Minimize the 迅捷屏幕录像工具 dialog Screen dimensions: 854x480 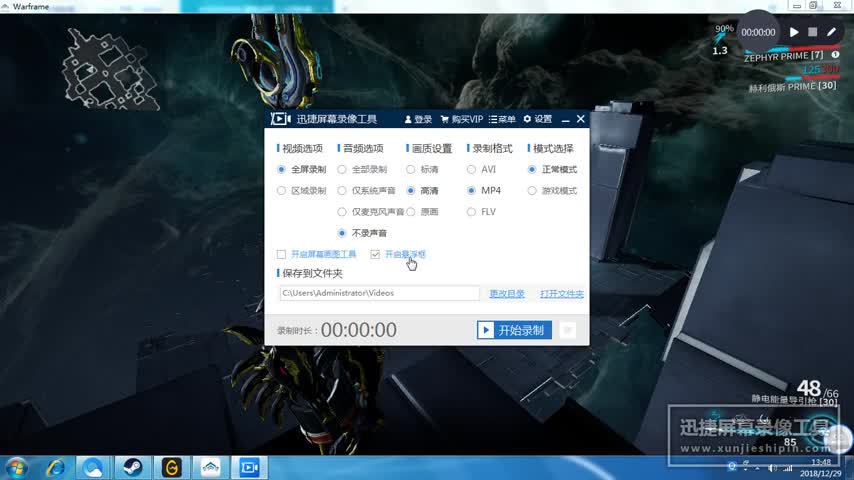(x=565, y=119)
